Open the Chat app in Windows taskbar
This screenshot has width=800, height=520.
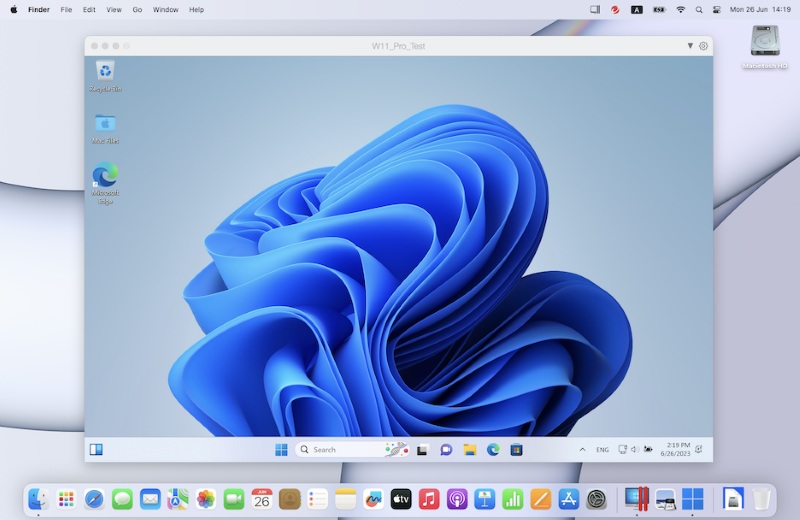click(446, 450)
